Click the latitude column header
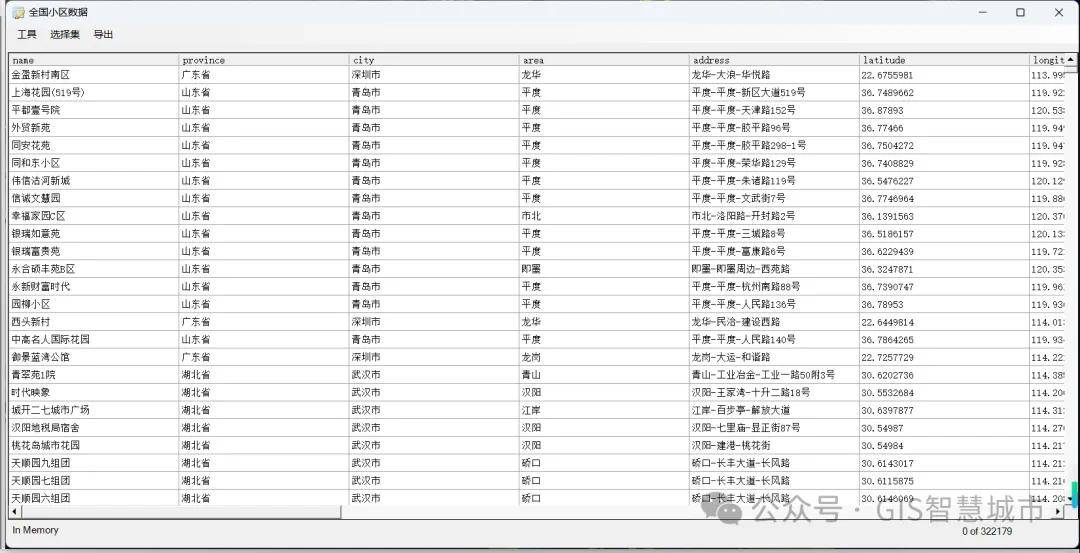Viewport: 1080px width, 553px height. pos(943,60)
